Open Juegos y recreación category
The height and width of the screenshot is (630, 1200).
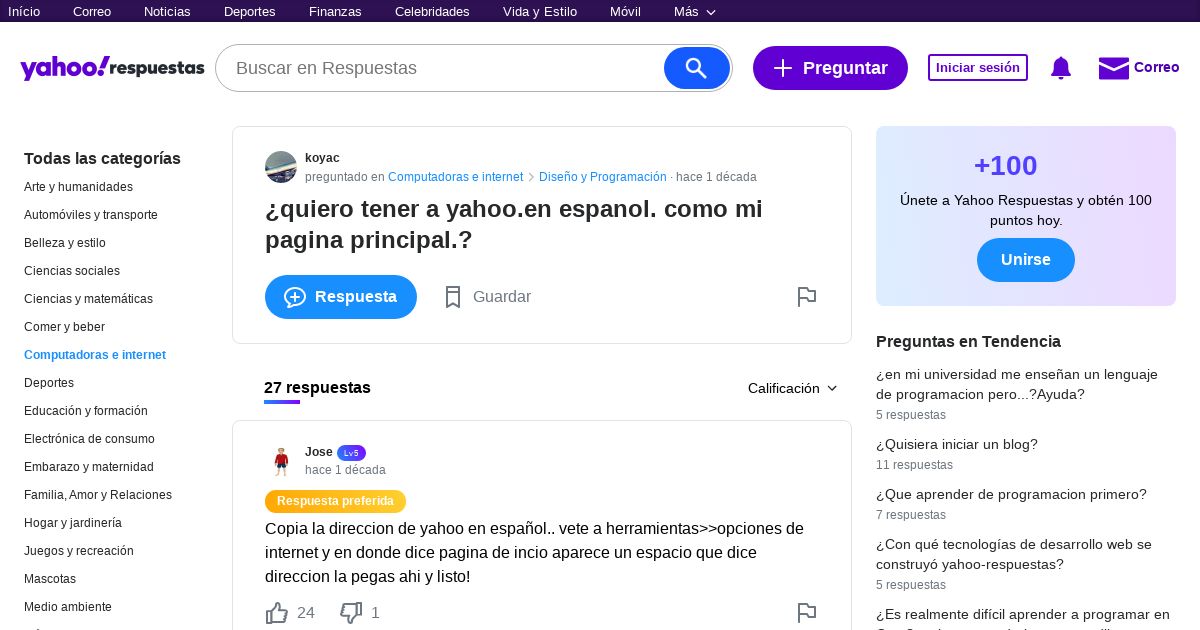79,551
